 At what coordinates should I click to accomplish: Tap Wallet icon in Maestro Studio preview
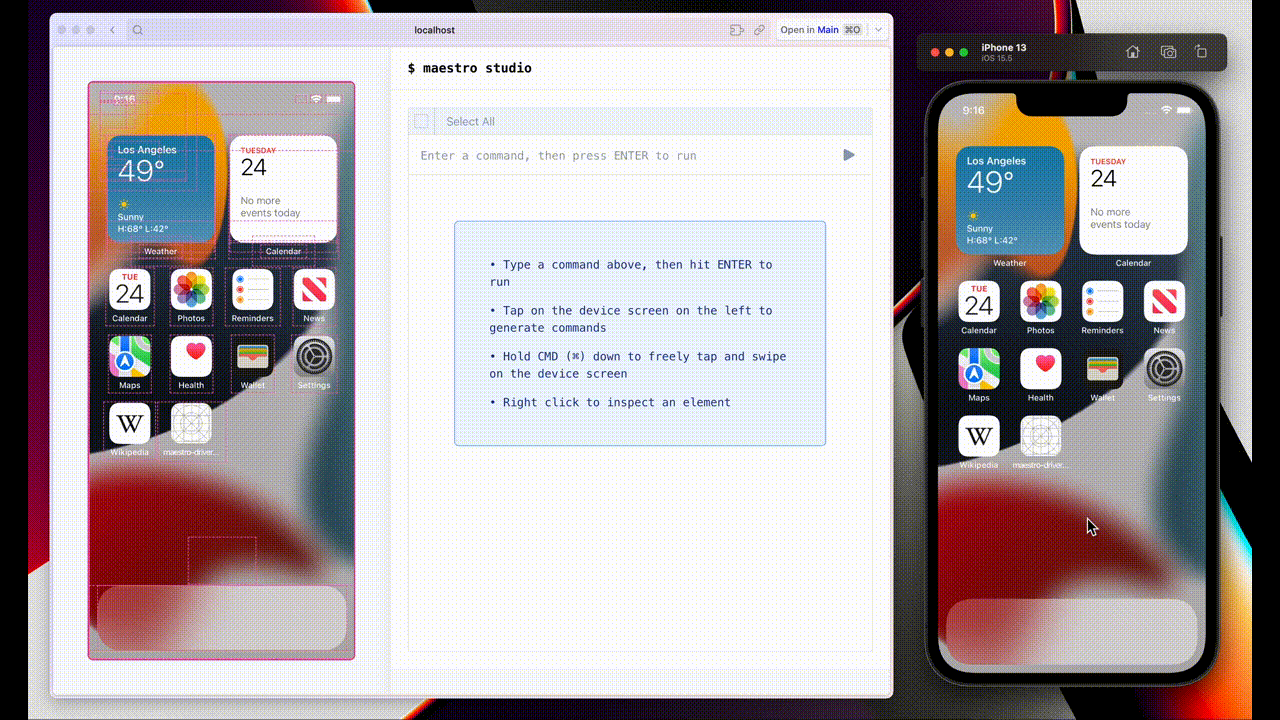pyautogui.click(x=252, y=356)
